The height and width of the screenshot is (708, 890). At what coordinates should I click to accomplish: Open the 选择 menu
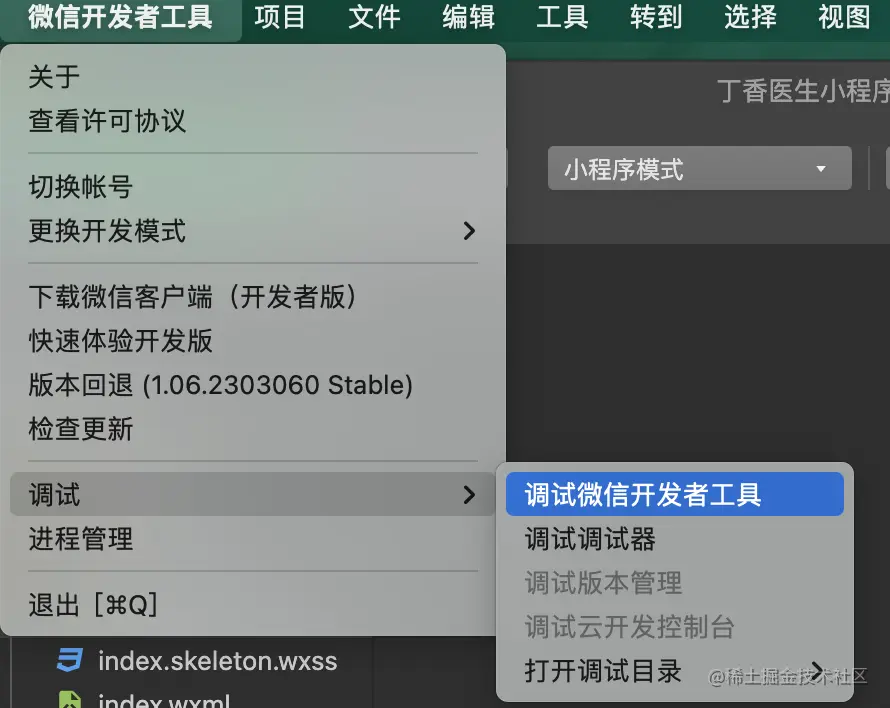pyautogui.click(x=750, y=17)
